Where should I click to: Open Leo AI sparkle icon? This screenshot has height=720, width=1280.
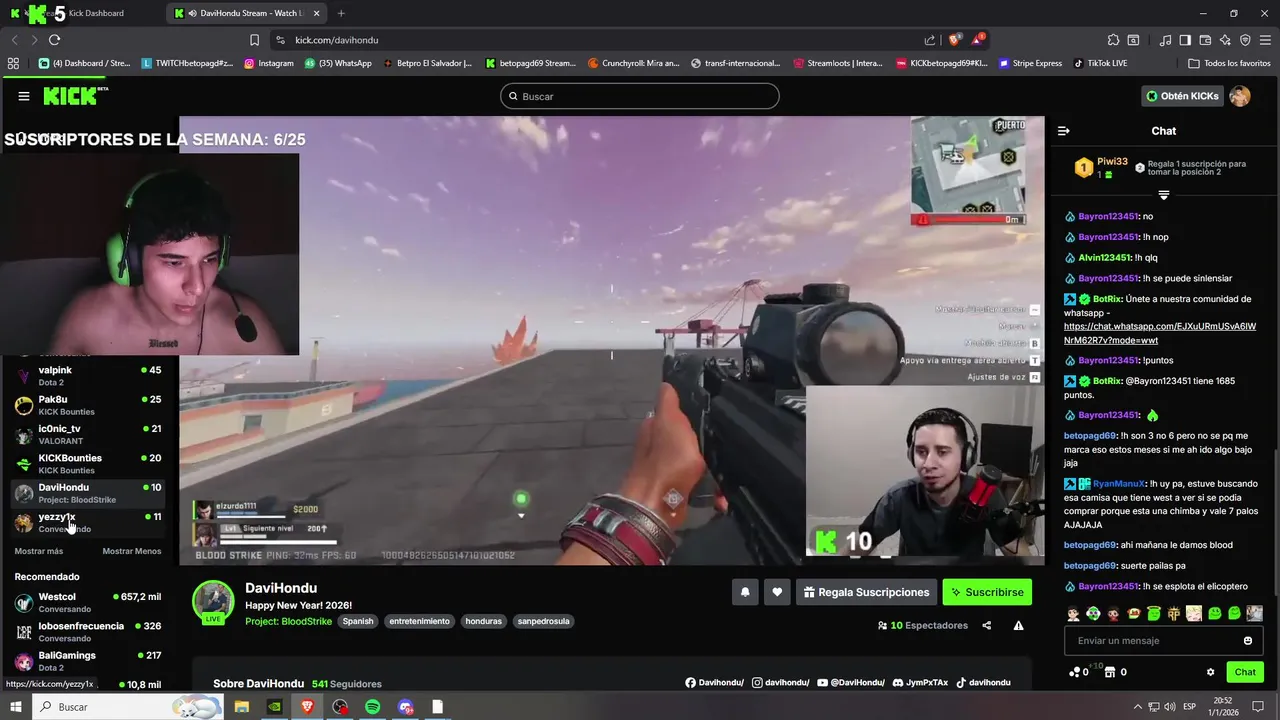pos(1225,40)
